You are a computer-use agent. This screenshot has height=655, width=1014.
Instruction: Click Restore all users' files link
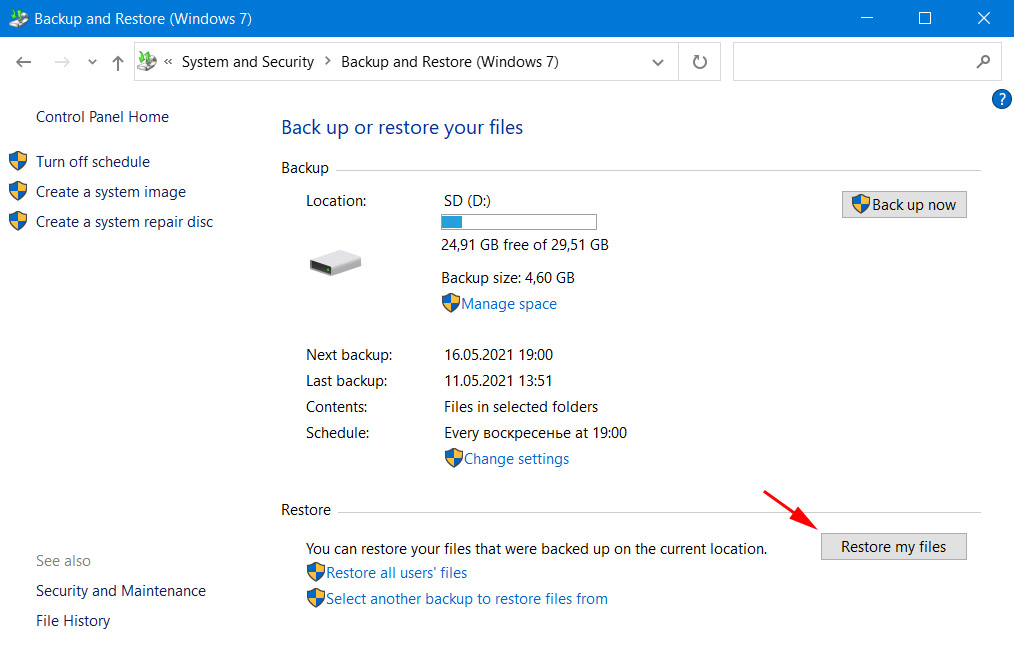tap(396, 573)
